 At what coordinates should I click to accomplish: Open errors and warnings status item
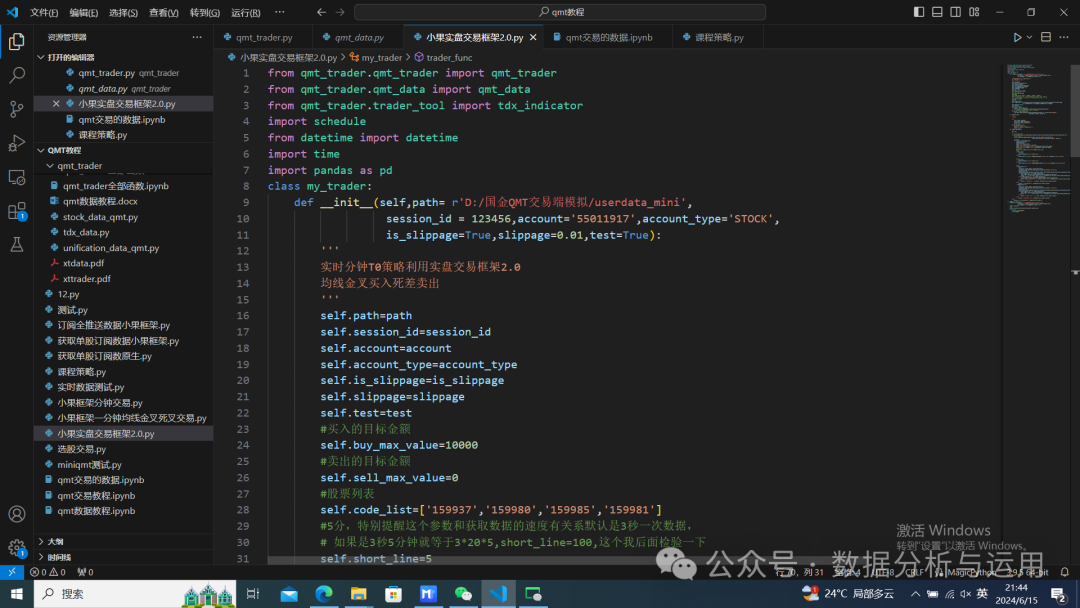(x=48, y=572)
